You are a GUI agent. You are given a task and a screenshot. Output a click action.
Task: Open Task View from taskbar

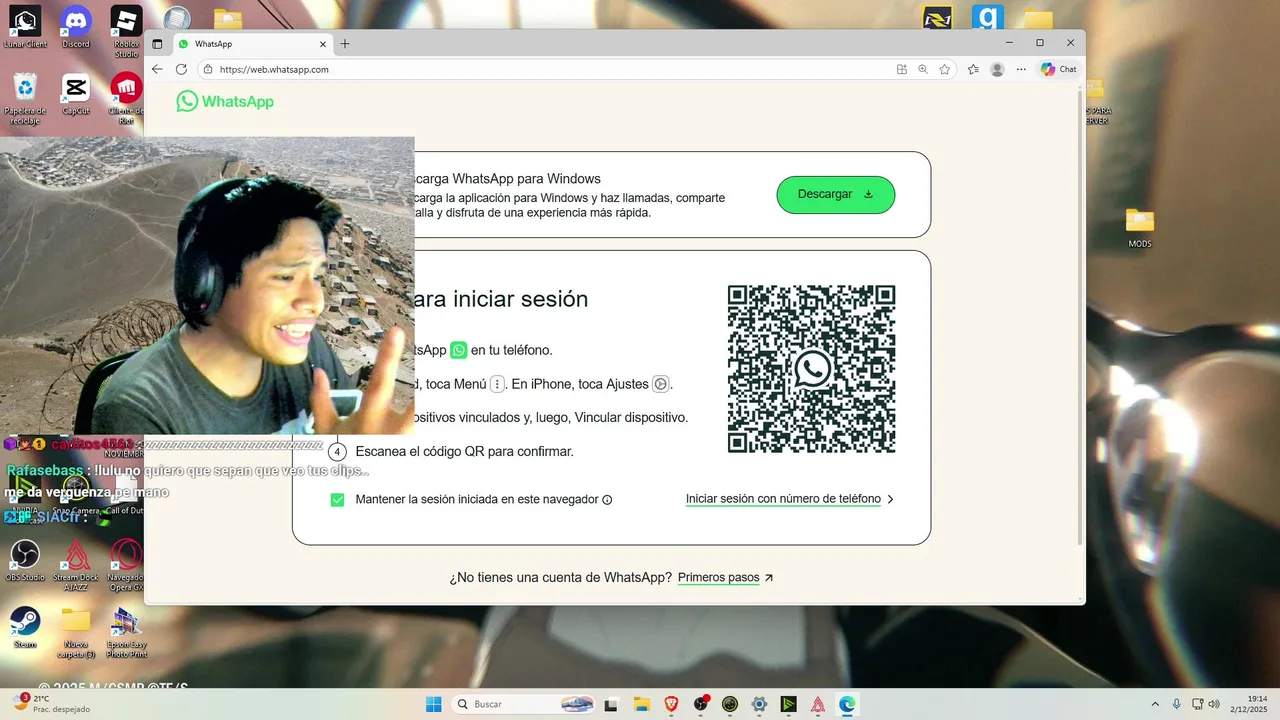point(612,704)
